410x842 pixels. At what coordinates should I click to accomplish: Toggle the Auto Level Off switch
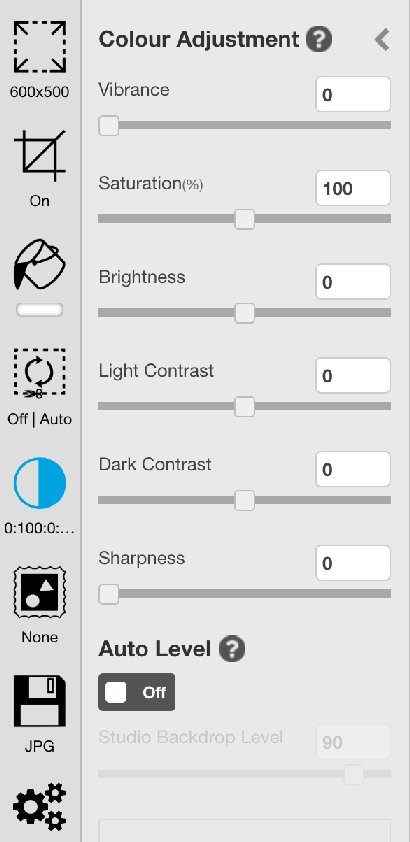click(136, 692)
